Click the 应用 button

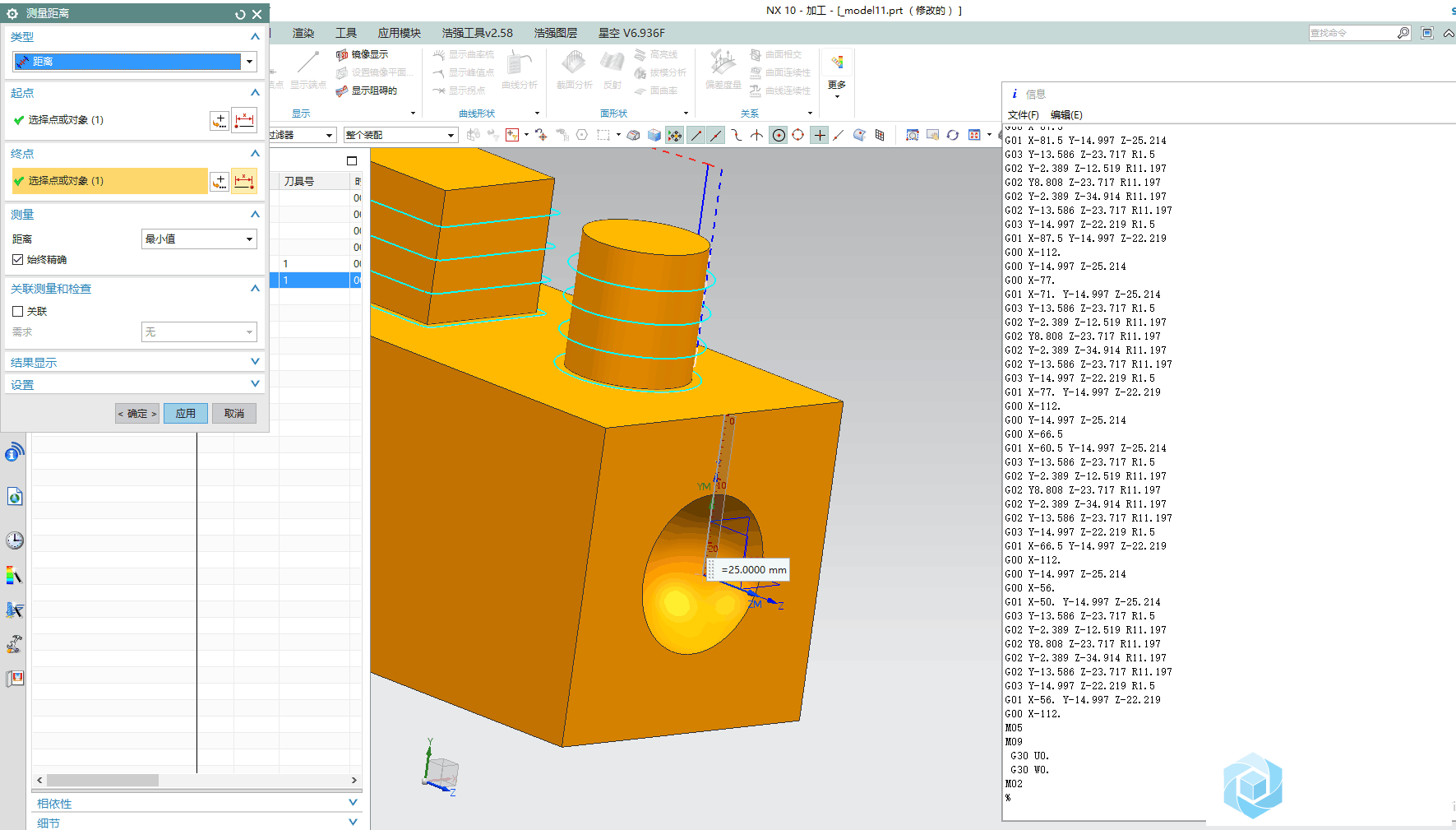click(x=186, y=414)
